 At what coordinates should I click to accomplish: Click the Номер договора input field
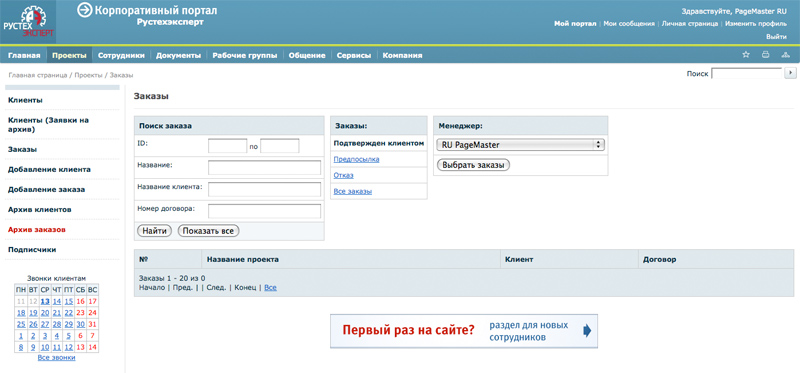pos(264,211)
